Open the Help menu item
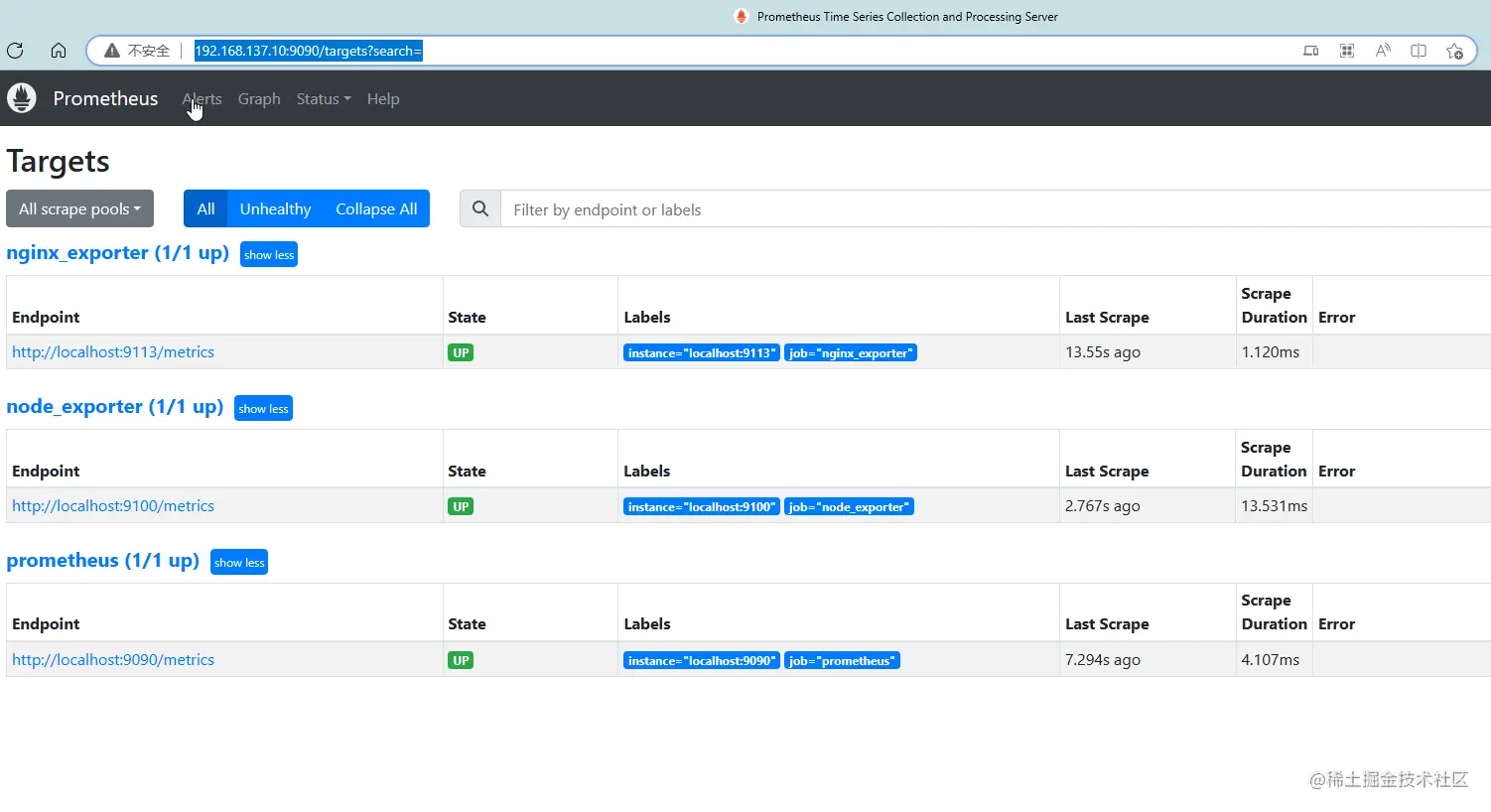 point(383,99)
